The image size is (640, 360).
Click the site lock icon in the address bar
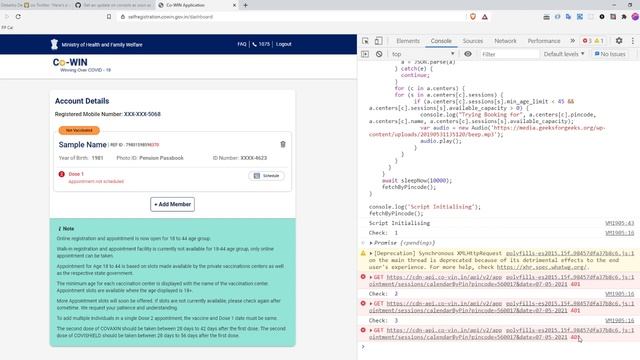[122, 17]
